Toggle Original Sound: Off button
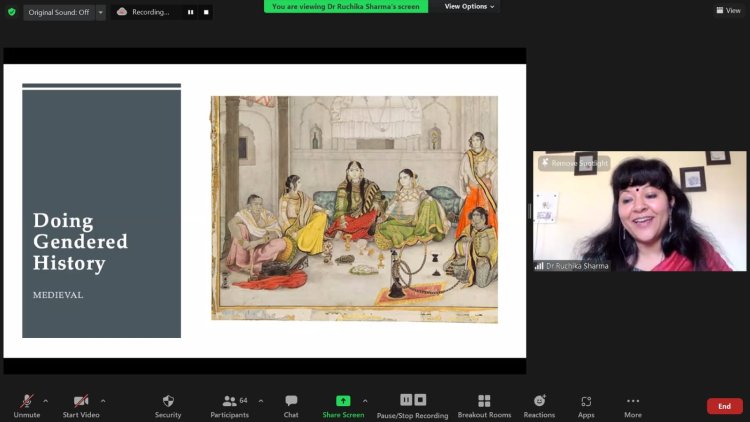Viewport: 750px width, 422px height. 59,12
